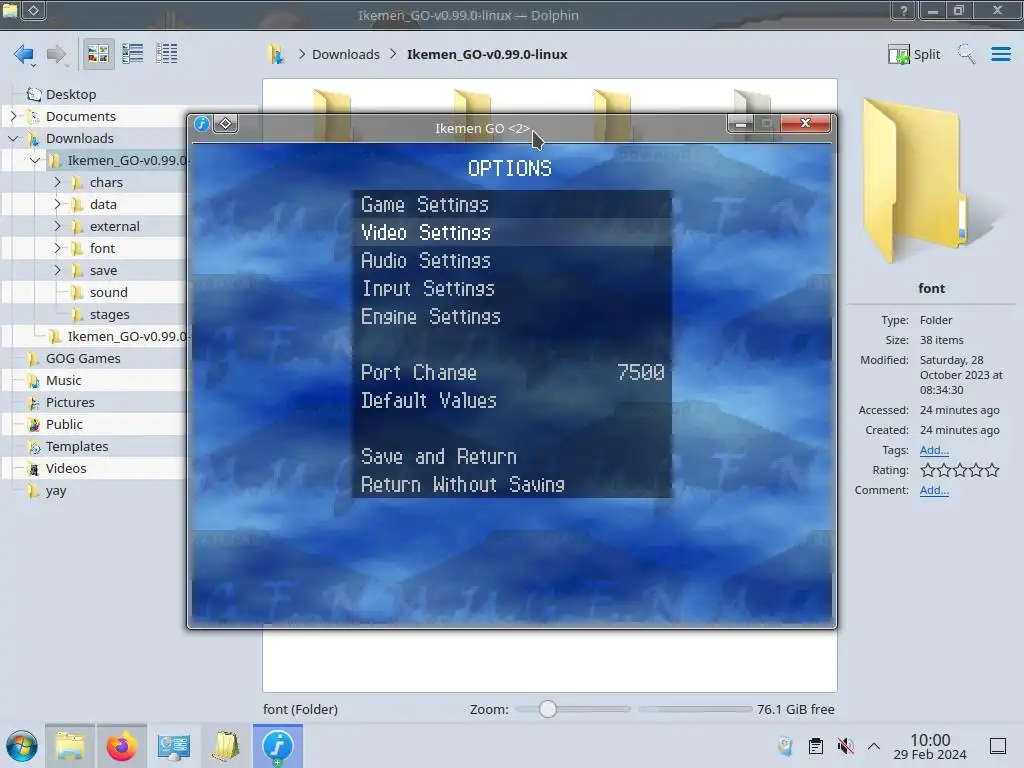Viewport: 1024px width, 768px height.
Task: Click the free disk space bar
Action: click(695, 709)
